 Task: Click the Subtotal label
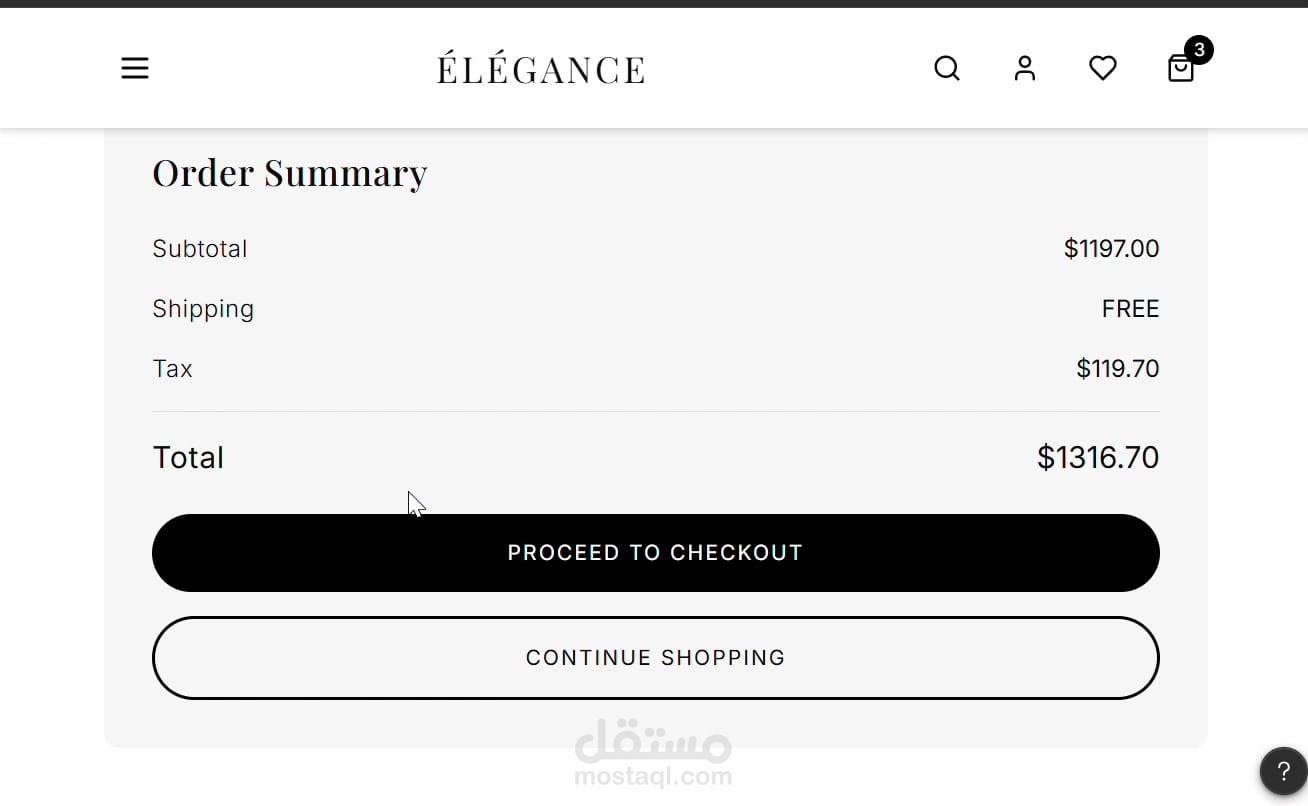(200, 249)
